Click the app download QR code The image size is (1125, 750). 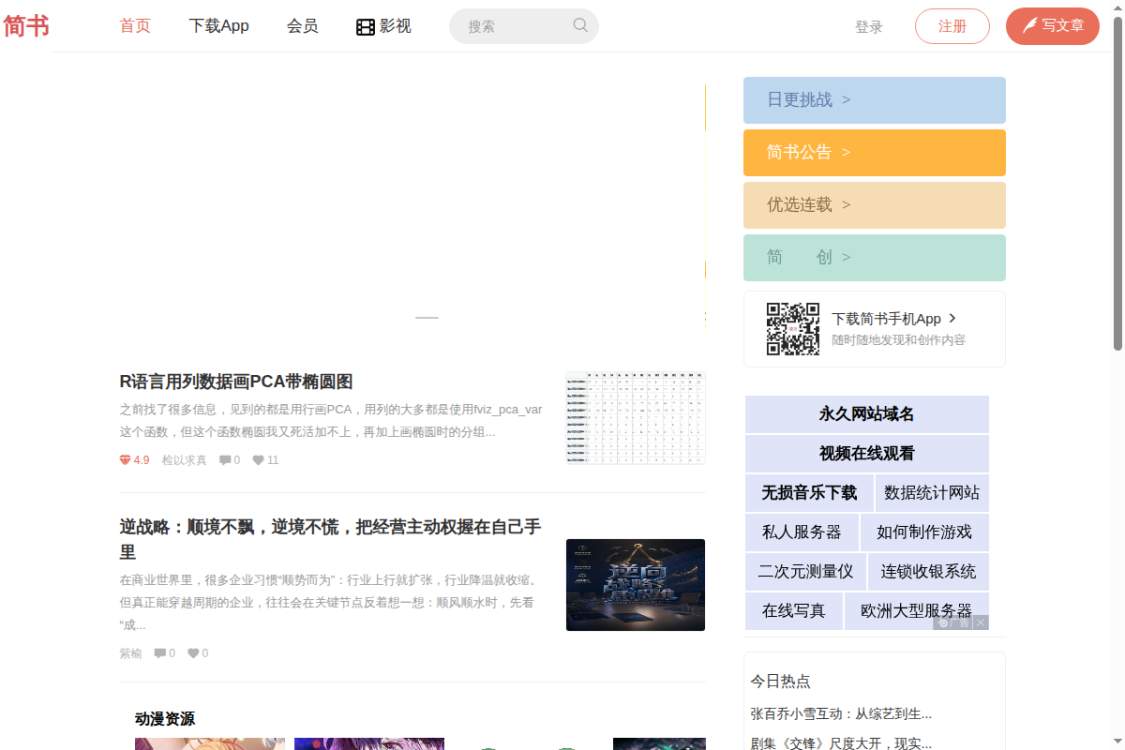pos(793,329)
